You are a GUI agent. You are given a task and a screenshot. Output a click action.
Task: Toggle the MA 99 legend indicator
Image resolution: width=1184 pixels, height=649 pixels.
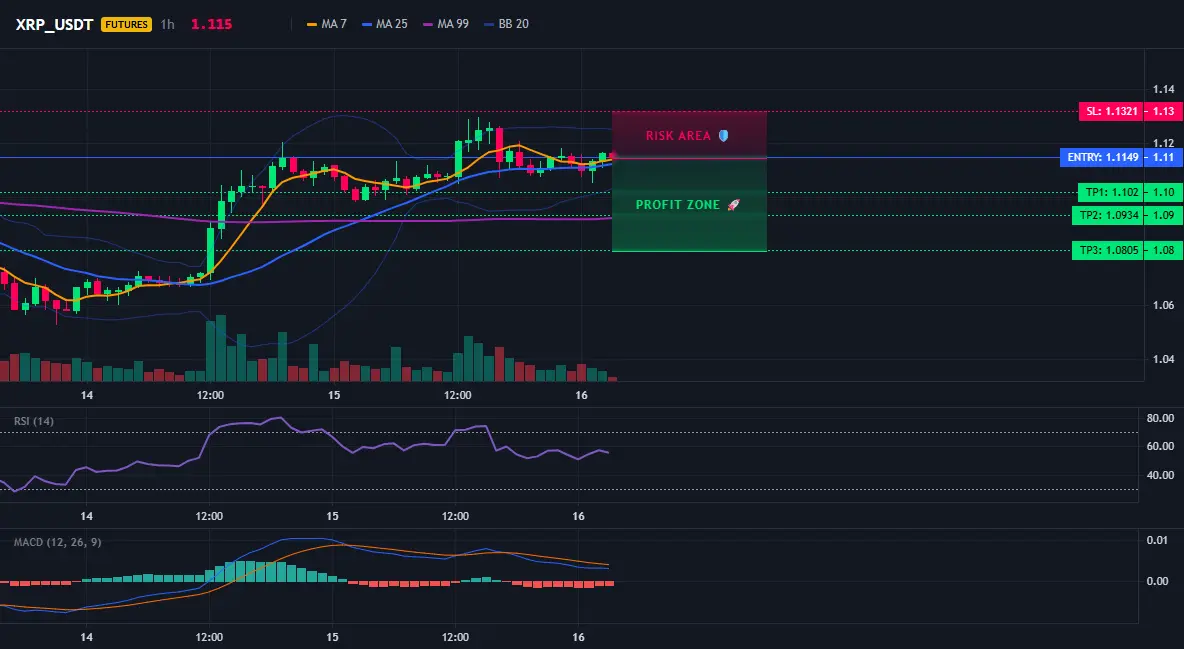(x=446, y=24)
